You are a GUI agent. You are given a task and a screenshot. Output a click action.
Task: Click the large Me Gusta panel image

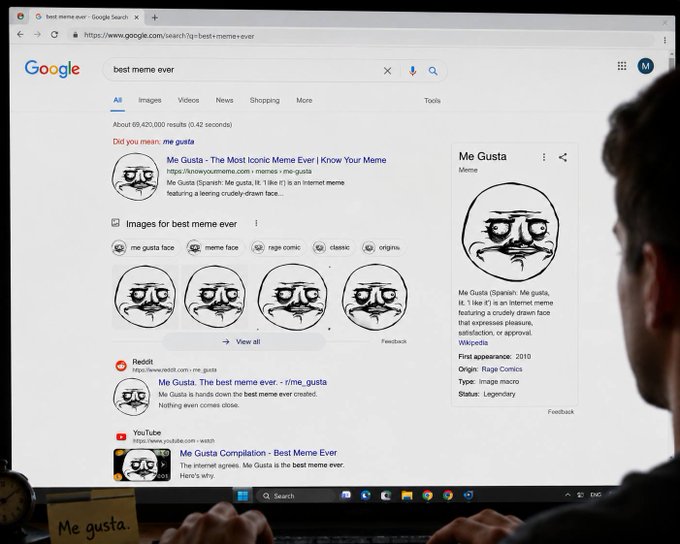point(510,232)
